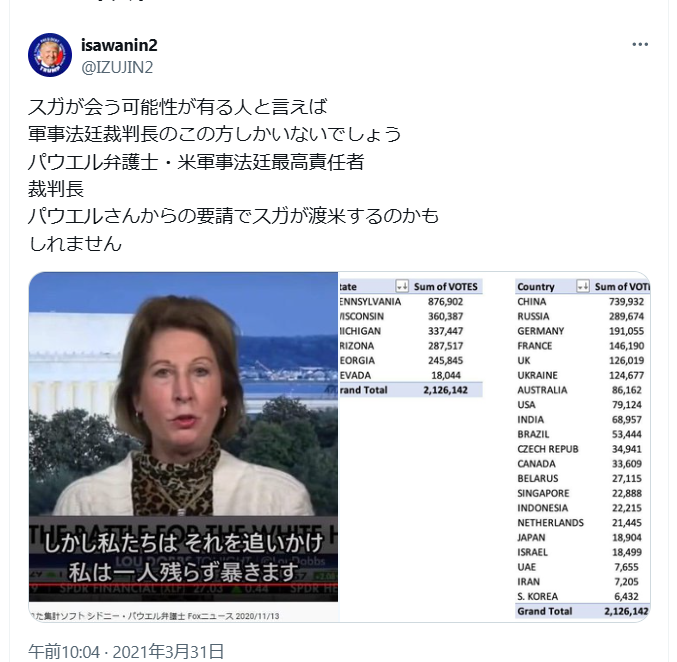Screen dimensions: 677x662
Task: Click the Fox News source caption below video
Action: pyautogui.click(x=155, y=616)
